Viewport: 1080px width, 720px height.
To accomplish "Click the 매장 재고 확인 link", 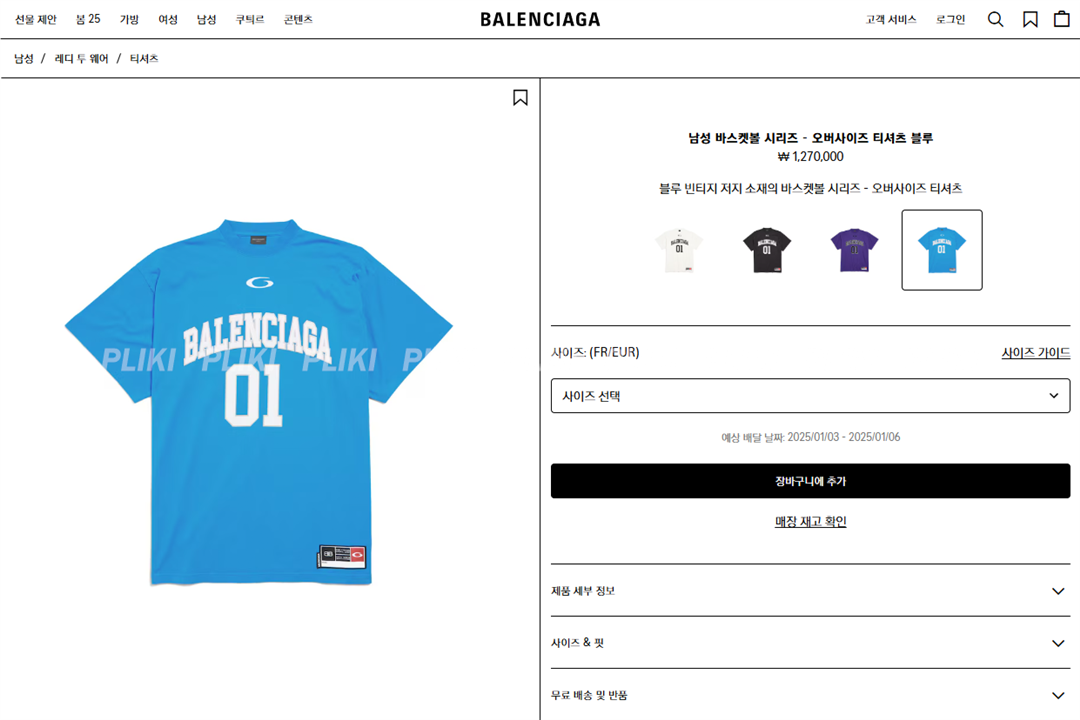I will [810, 522].
